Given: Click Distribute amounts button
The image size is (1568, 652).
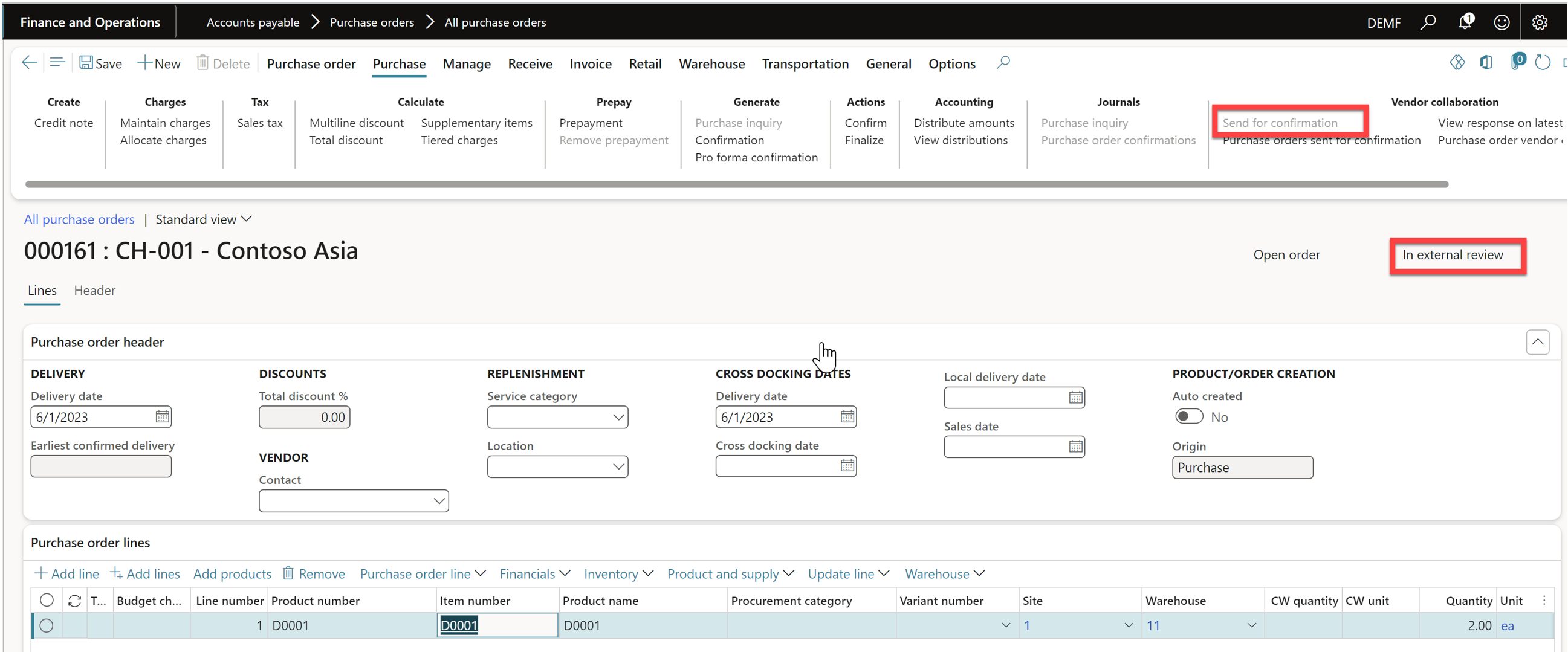Looking at the screenshot, I should pyautogui.click(x=964, y=123).
